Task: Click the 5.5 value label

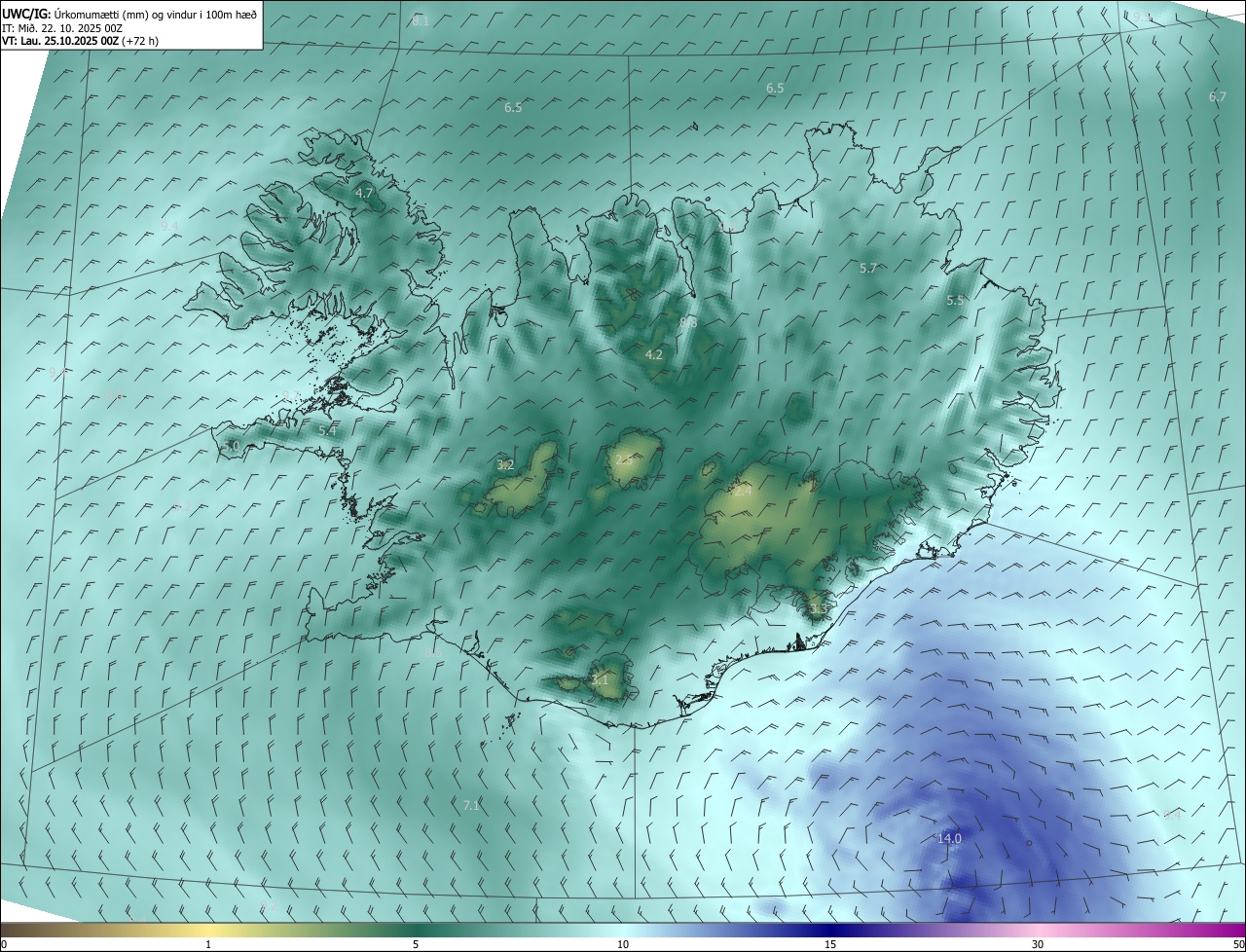Action: click(956, 301)
